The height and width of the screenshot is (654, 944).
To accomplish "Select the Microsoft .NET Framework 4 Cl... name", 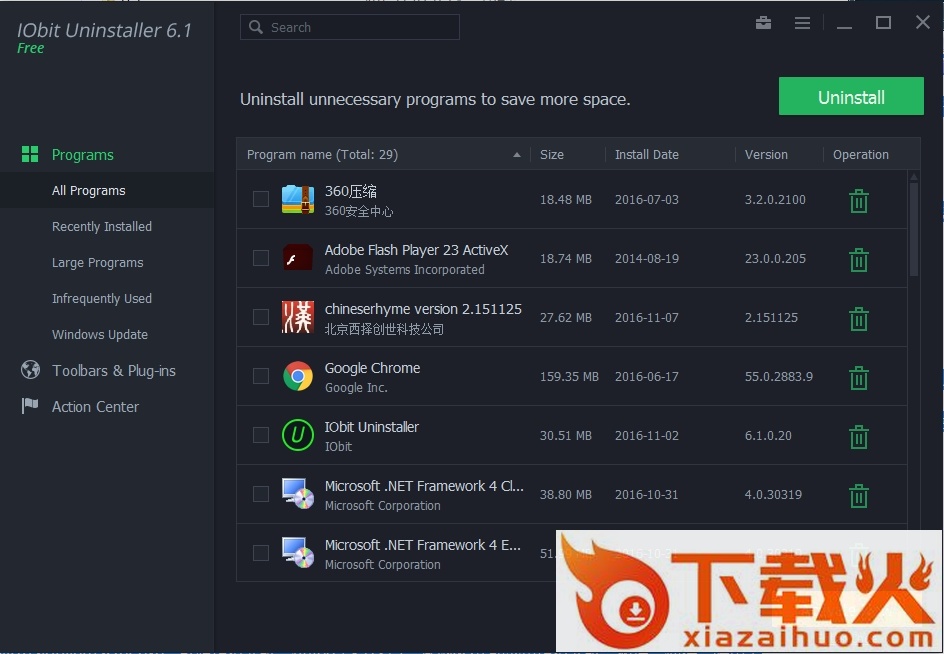I will tap(424, 486).
